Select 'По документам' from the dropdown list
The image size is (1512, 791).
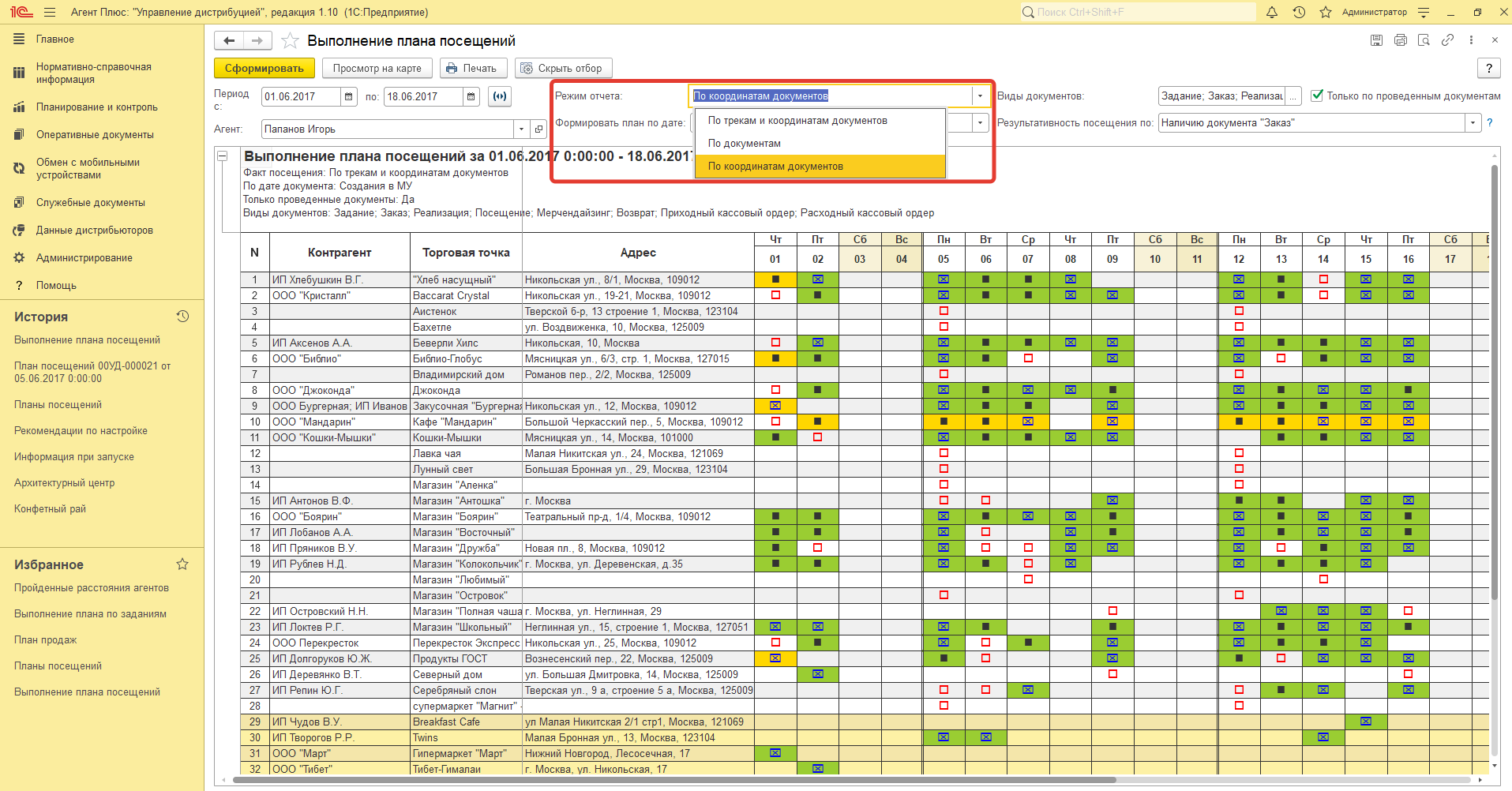[x=744, y=144]
